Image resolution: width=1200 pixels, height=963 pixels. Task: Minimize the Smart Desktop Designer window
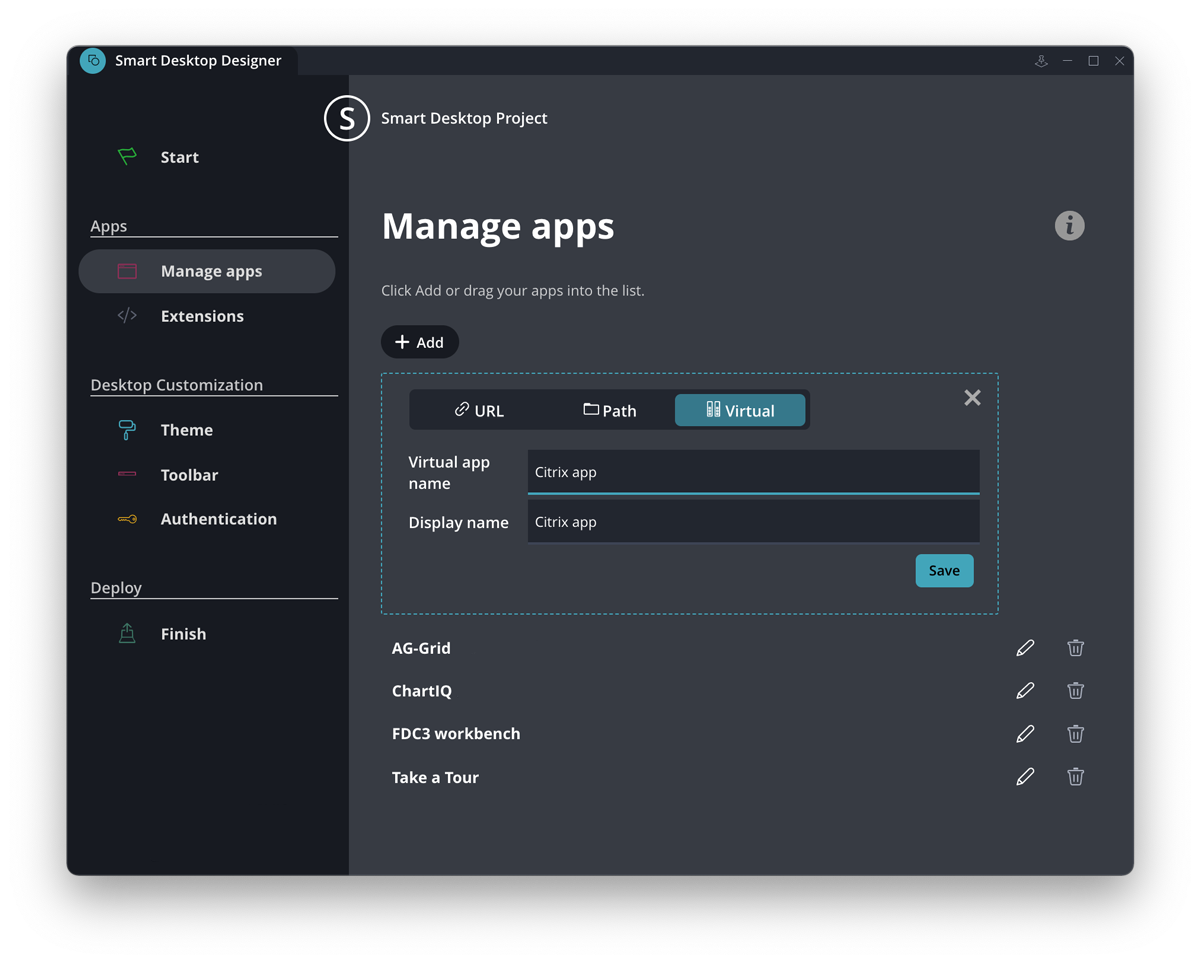point(1067,61)
